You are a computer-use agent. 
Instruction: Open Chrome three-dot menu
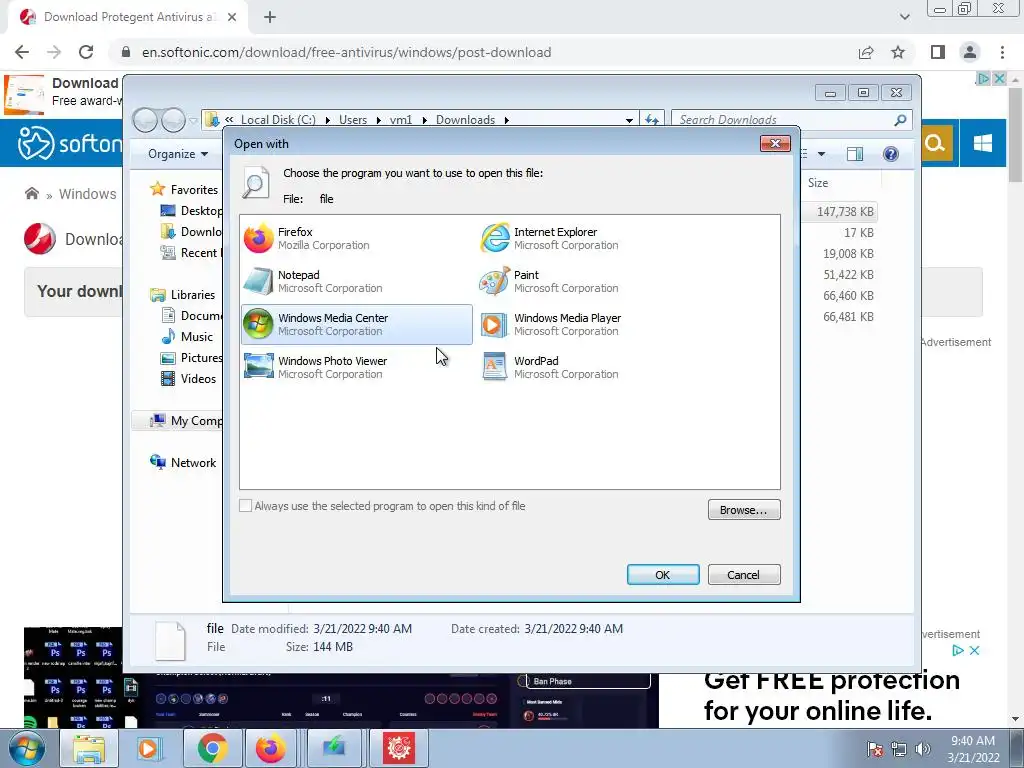(1002, 52)
